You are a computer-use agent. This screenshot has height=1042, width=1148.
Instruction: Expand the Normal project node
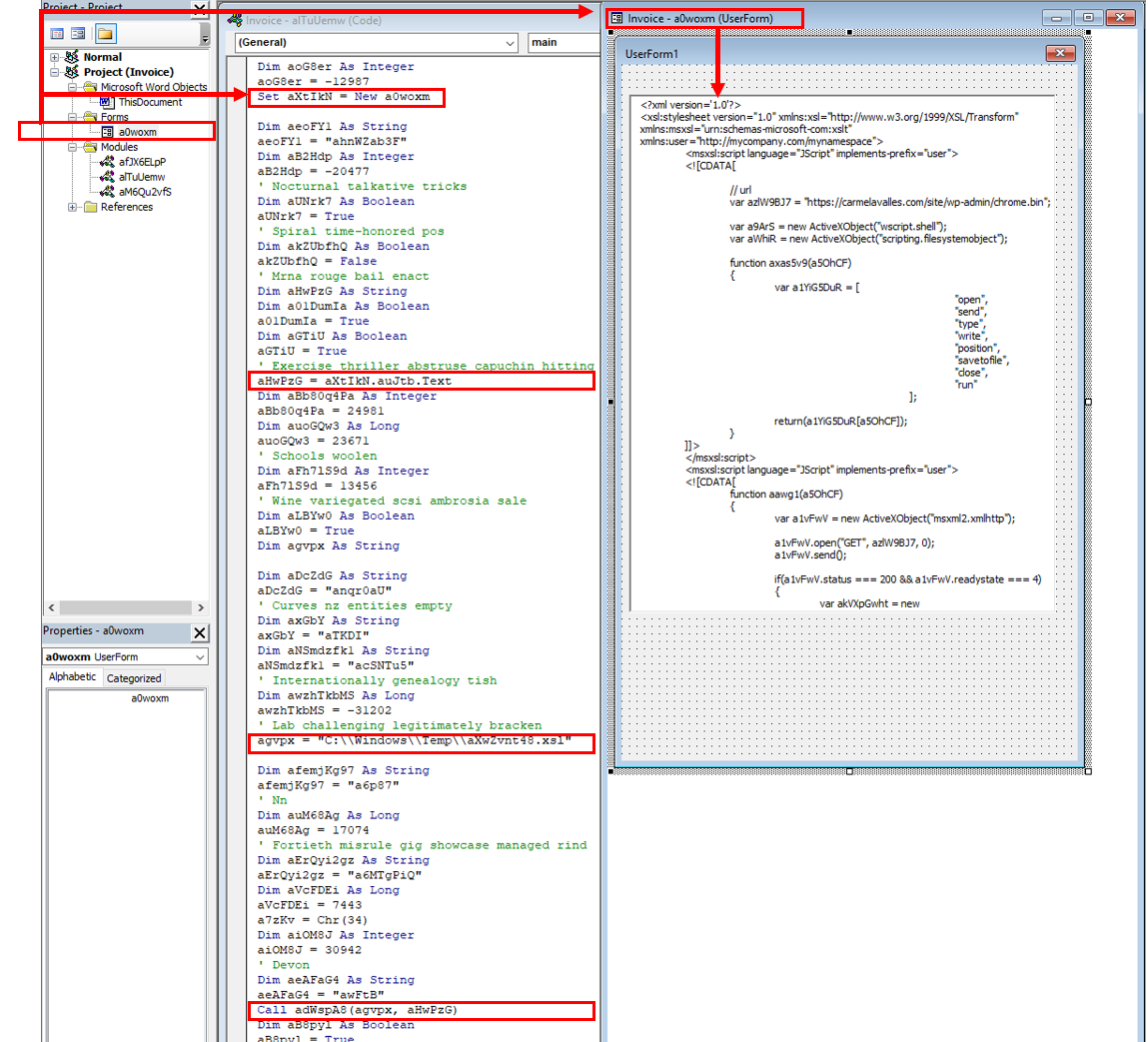[54, 57]
